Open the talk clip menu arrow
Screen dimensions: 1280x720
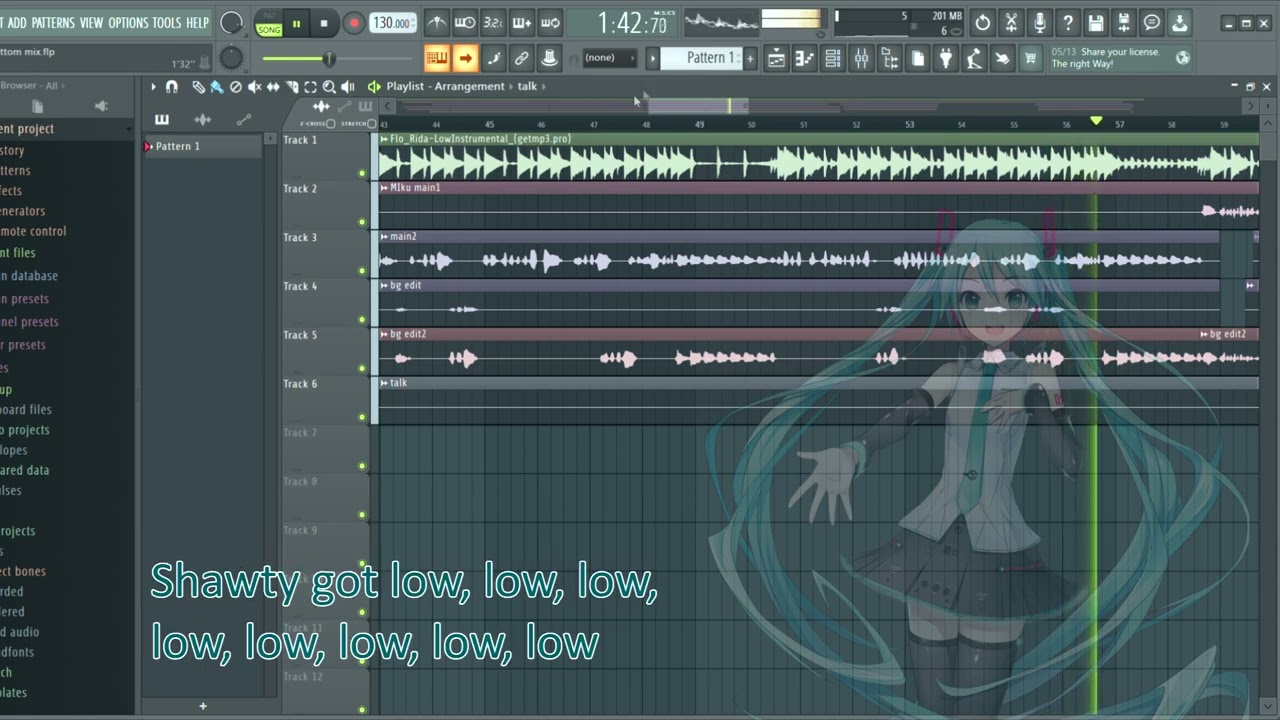(385, 383)
